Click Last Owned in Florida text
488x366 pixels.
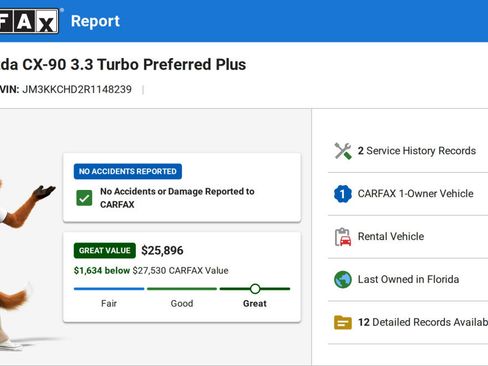pos(408,279)
